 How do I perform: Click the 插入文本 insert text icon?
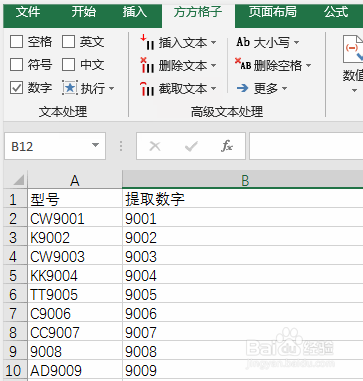(x=147, y=42)
